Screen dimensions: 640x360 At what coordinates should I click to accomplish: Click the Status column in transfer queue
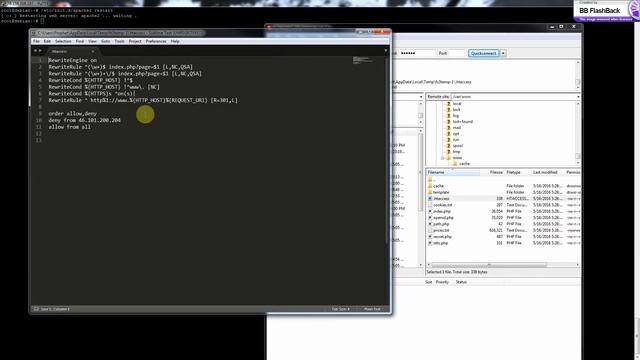pos(461,282)
